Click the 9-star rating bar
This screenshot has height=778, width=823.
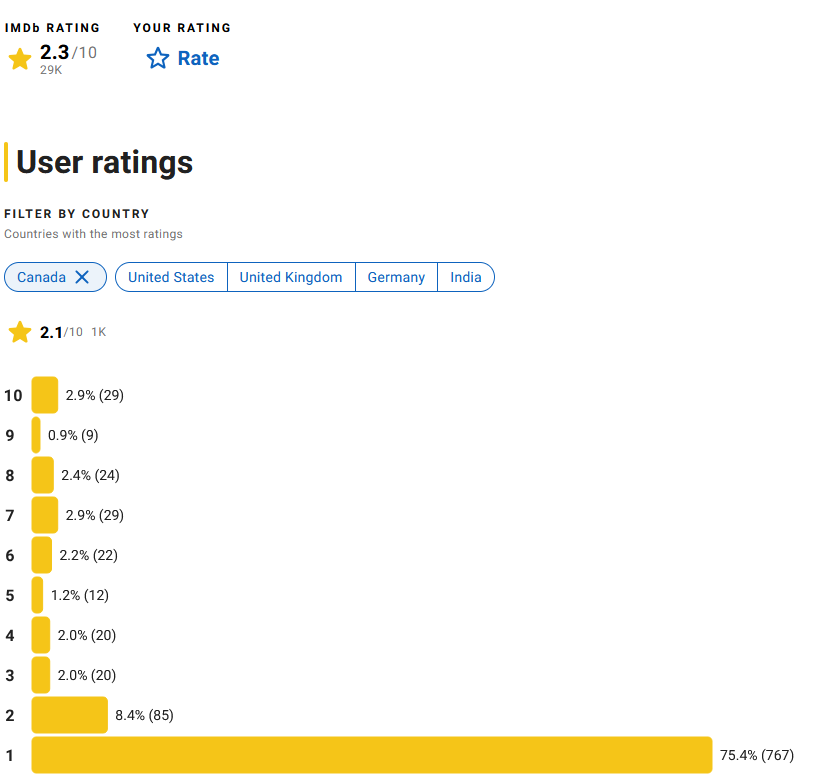36,435
